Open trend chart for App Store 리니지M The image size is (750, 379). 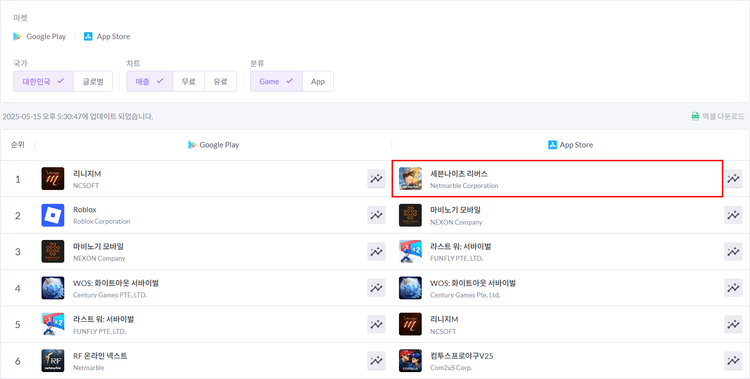click(733, 324)
